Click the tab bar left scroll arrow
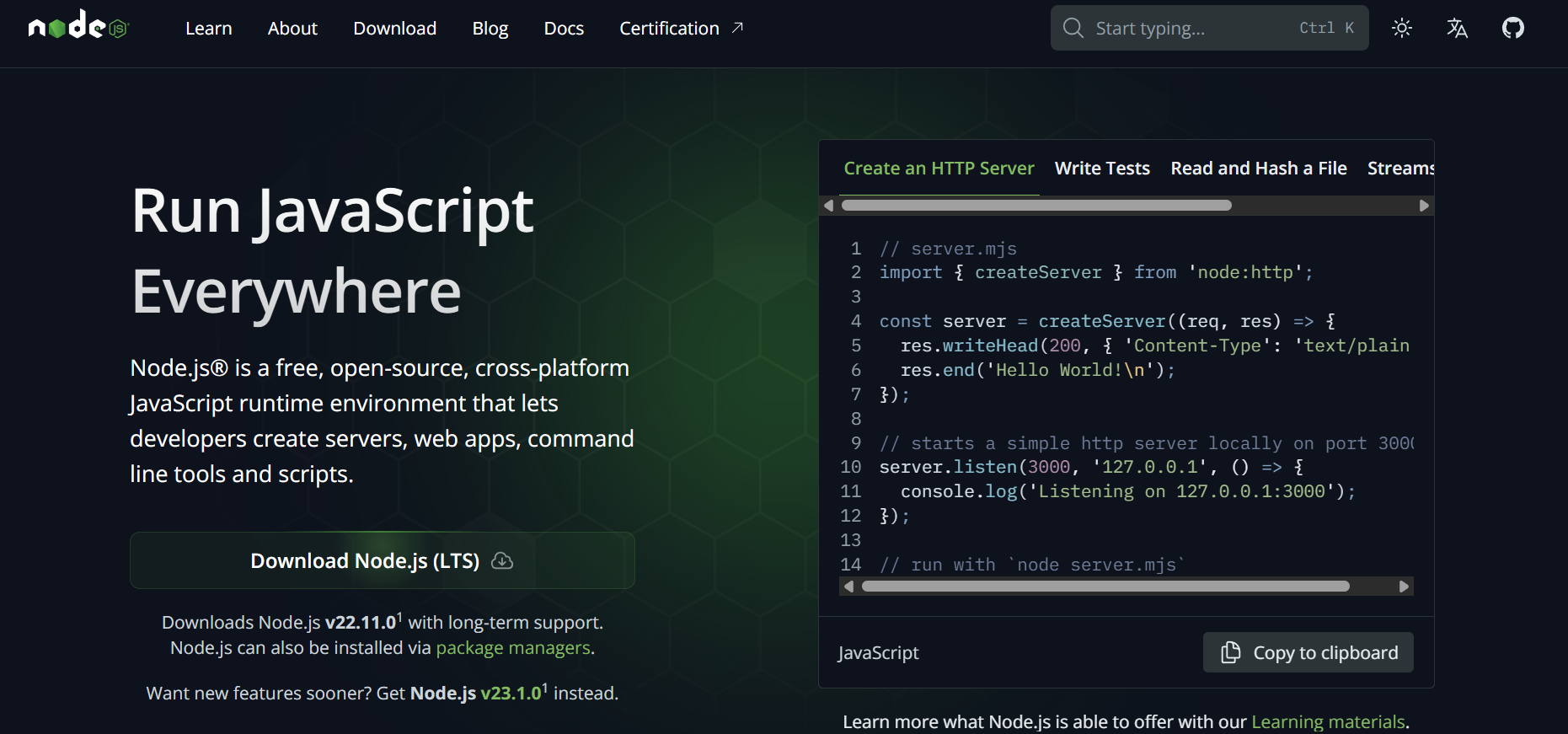The image size is (1568, 734). (828, 206)
